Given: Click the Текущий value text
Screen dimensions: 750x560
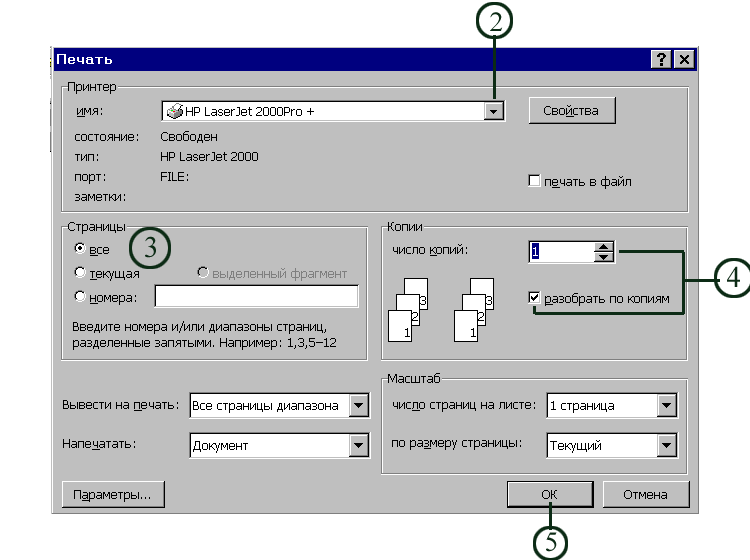Looking at the screenshot, I should click(575, 446).
